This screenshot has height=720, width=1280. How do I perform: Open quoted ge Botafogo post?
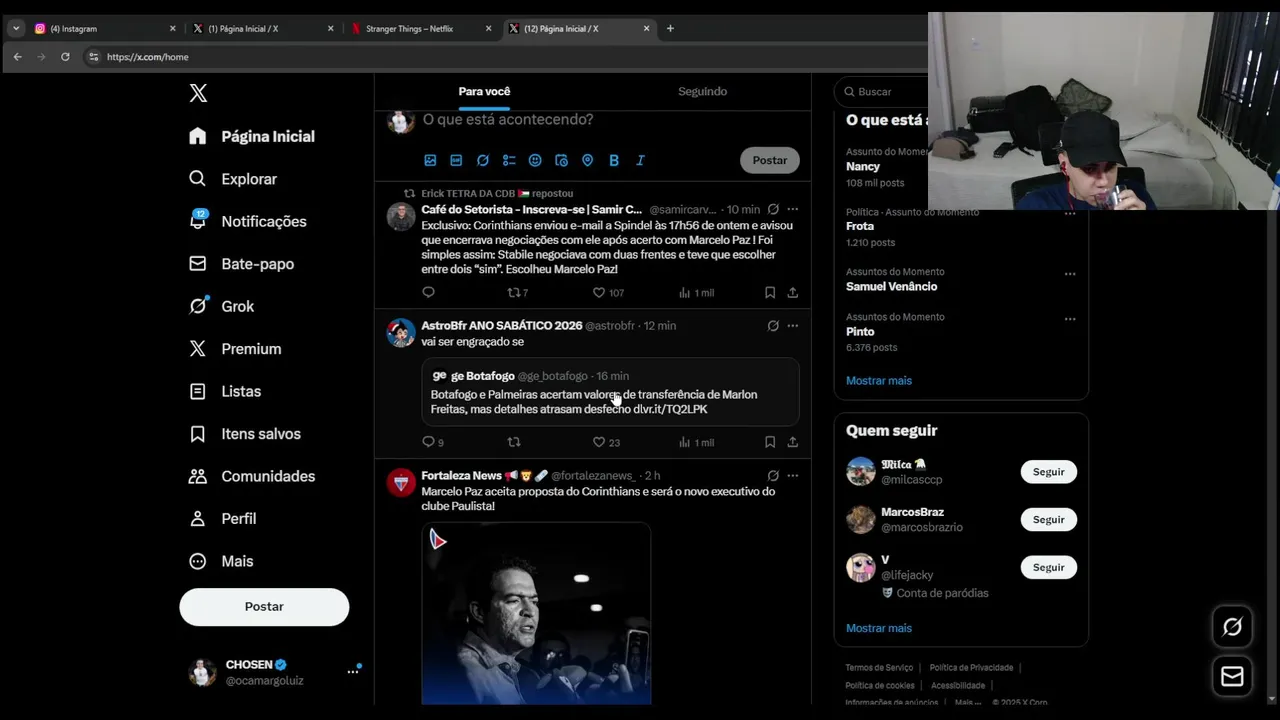(610, 392)
